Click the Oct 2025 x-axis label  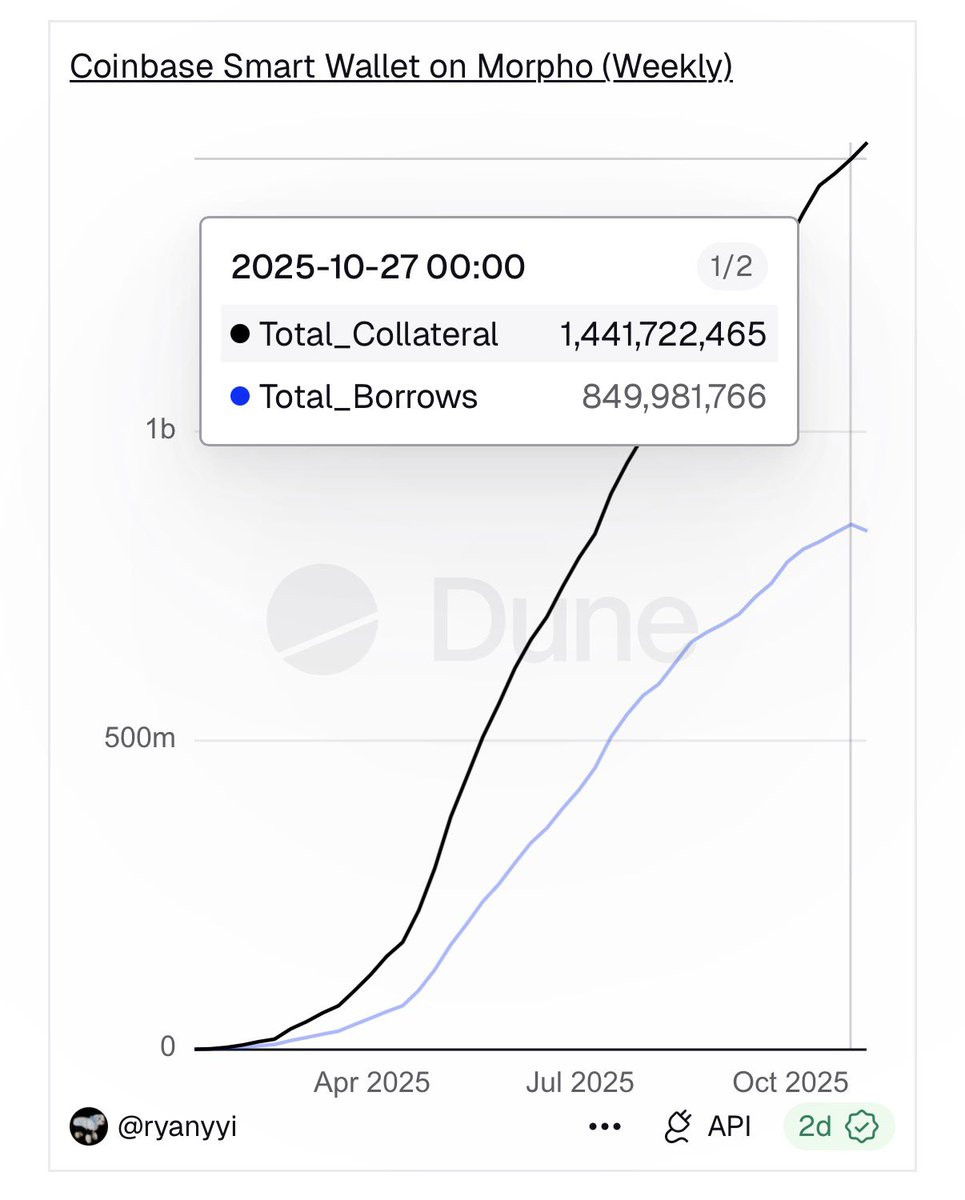click(x=790, y=1082)
